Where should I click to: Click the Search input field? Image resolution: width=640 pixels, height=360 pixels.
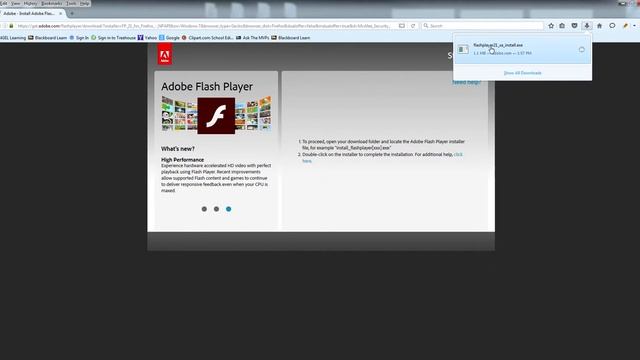[482, 26]
